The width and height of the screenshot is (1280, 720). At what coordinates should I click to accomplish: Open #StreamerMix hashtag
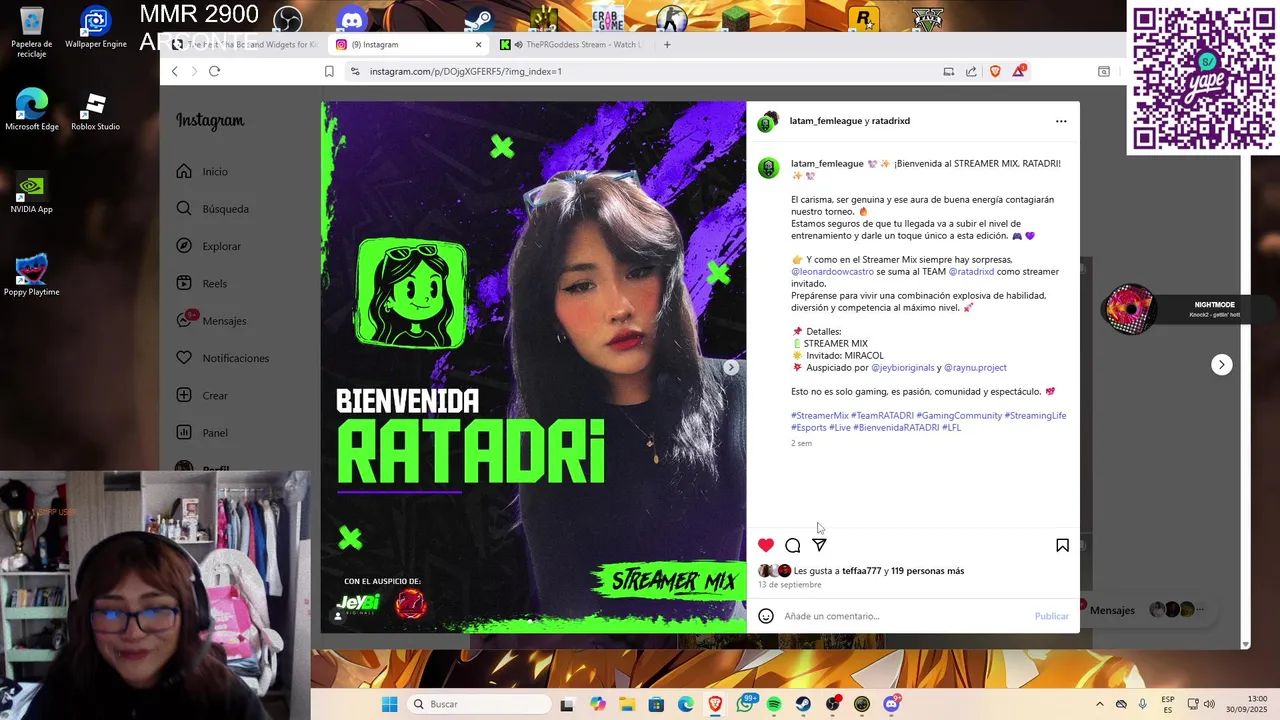pos(820,415)
